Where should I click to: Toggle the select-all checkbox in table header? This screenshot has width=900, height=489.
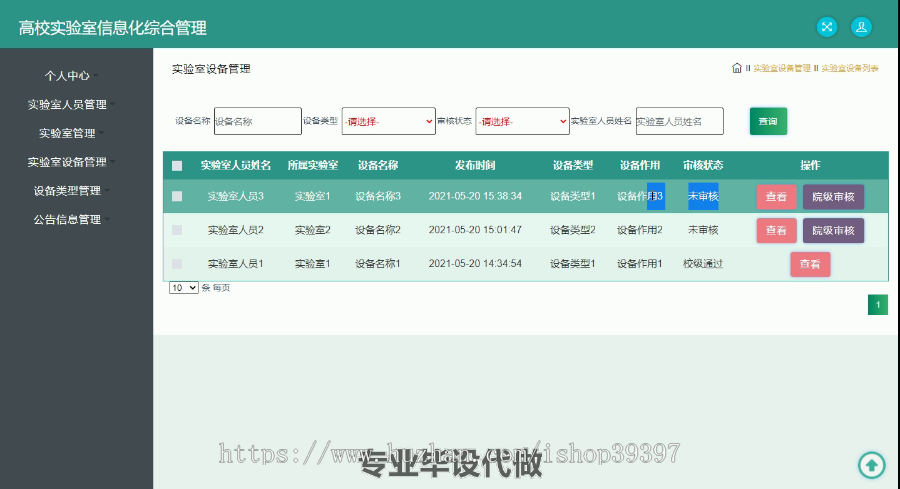(177, 165)
